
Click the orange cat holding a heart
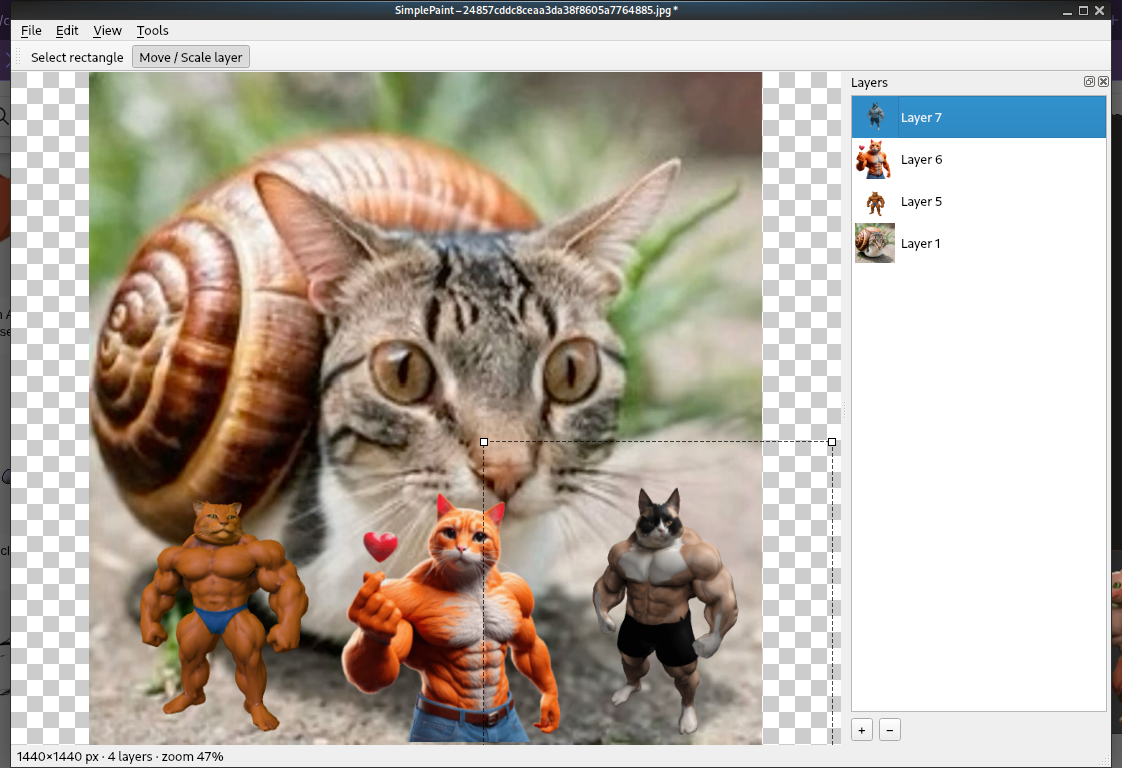[451, 623]
